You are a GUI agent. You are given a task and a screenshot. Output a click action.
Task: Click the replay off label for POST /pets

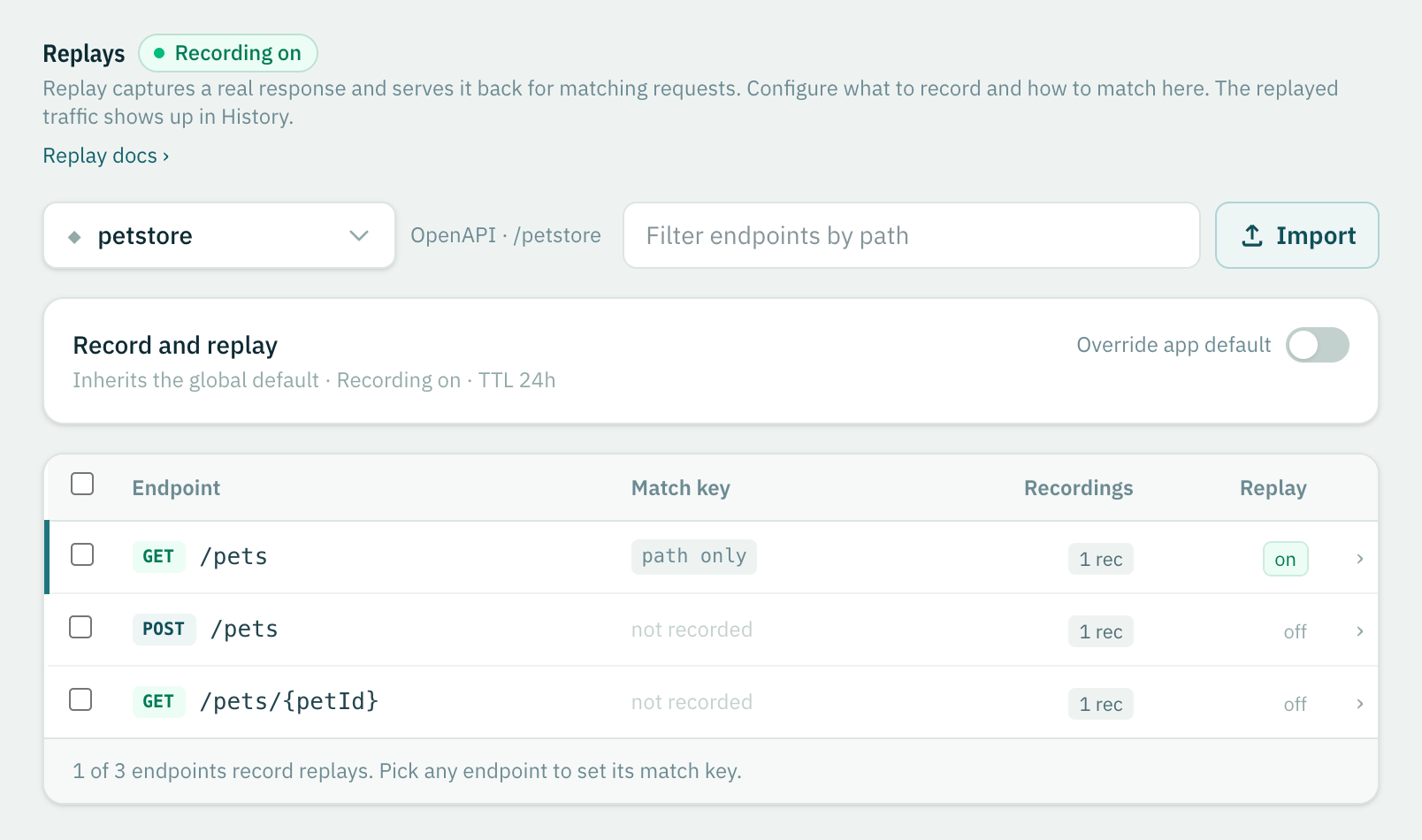pyautogui.click(x=1295, y=631)
